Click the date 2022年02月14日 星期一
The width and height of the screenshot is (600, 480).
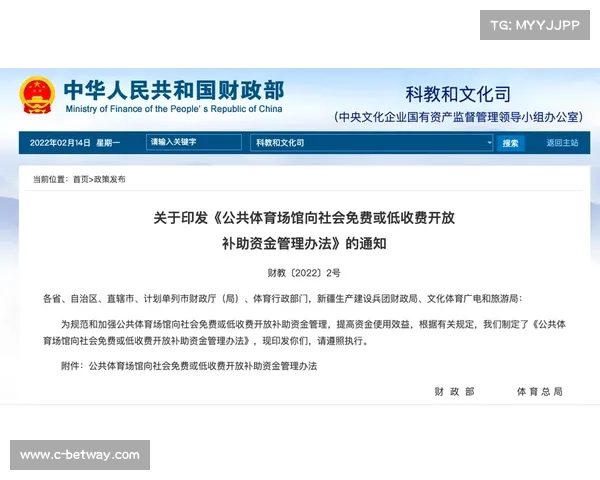[75, 143]
